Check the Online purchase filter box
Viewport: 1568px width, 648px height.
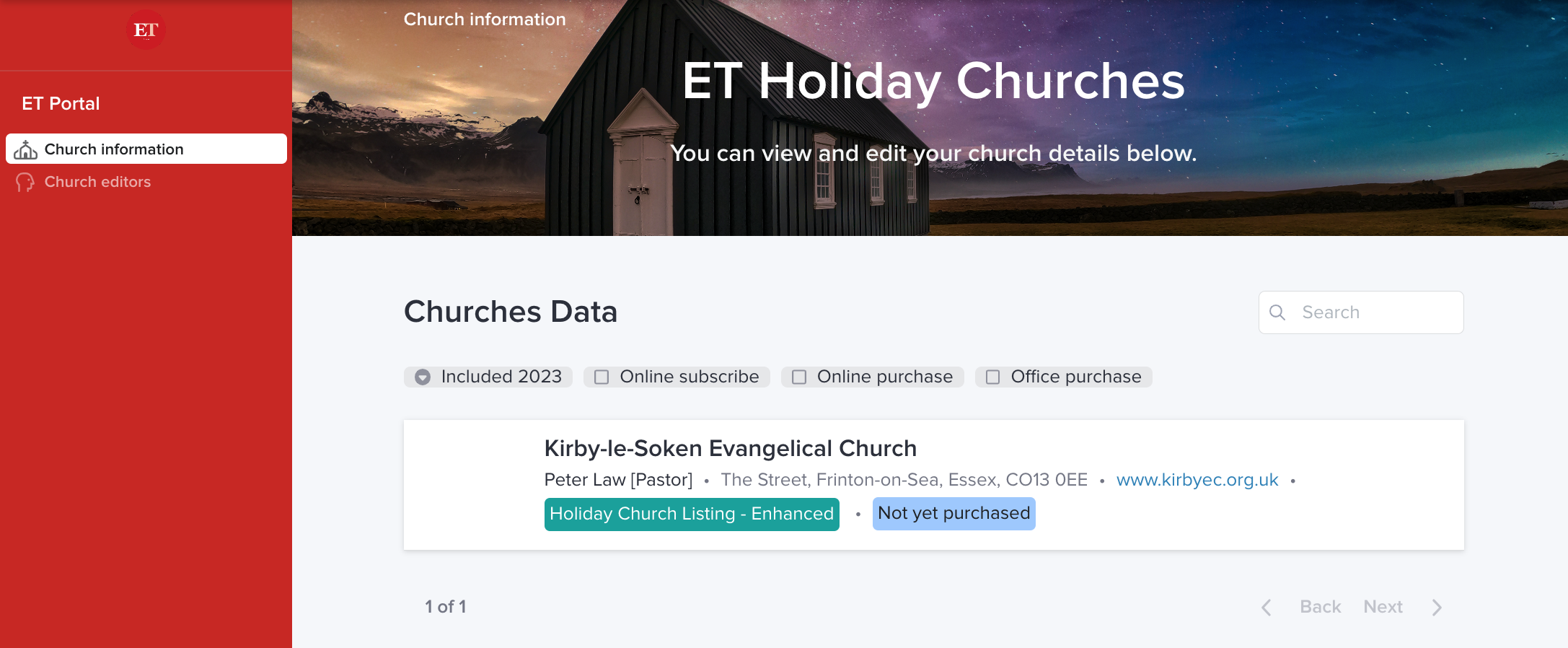(x=799, y=377)
